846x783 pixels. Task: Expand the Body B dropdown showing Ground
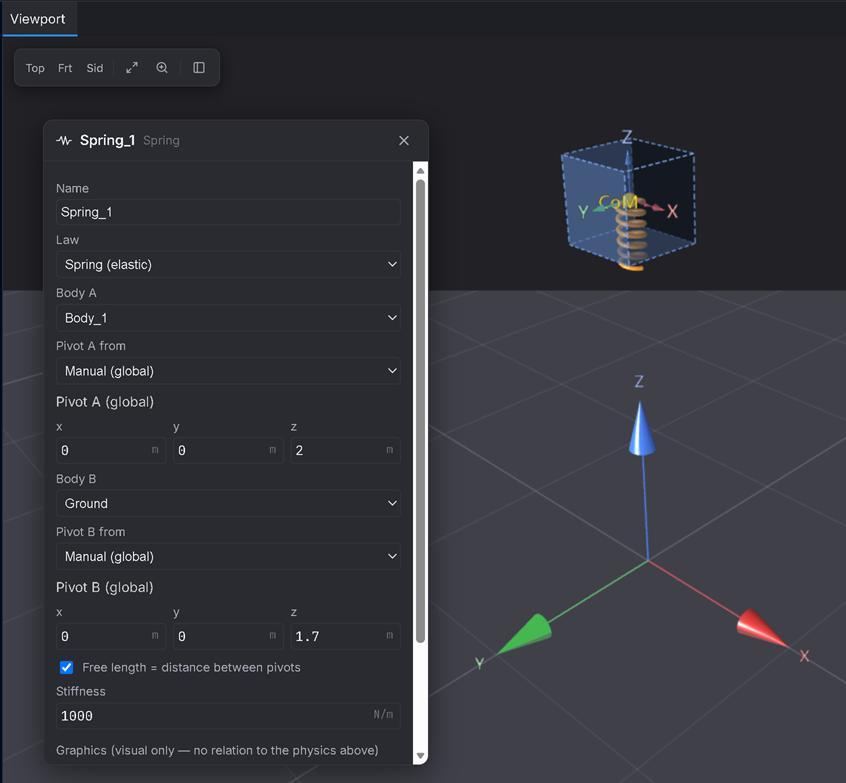[228, 503]
